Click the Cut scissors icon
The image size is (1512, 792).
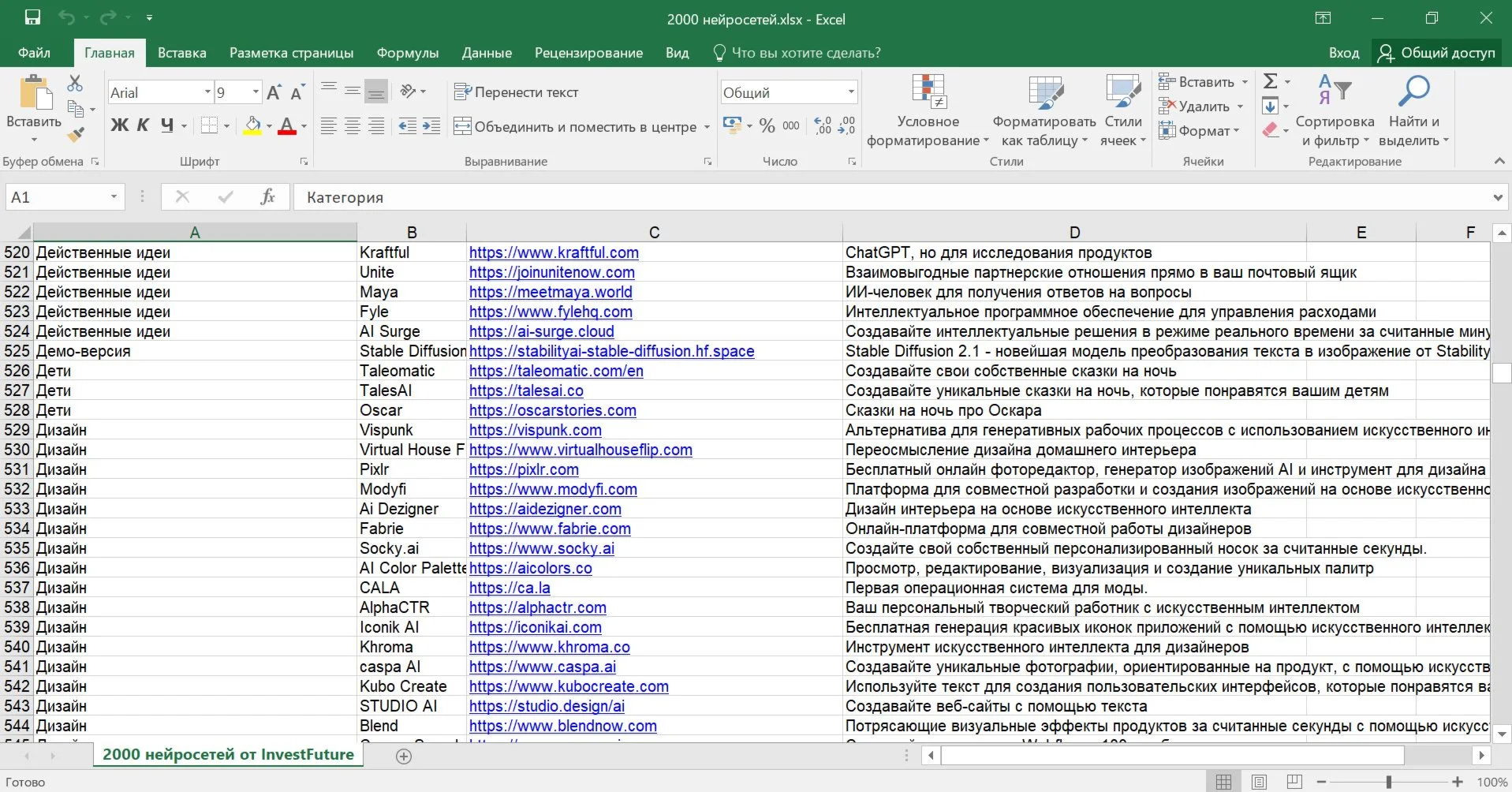click(75, 84)
